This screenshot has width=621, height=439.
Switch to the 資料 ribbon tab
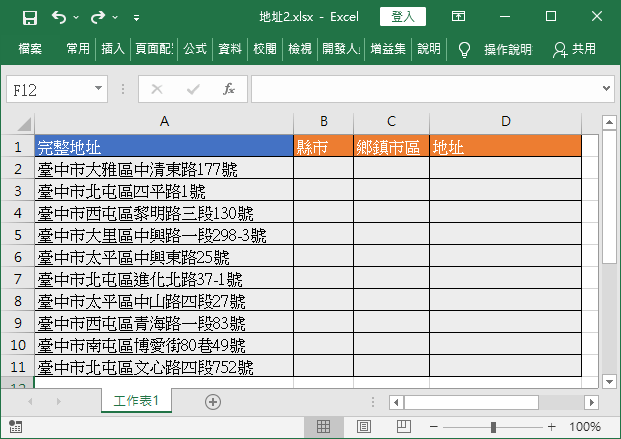click(230, 49)
